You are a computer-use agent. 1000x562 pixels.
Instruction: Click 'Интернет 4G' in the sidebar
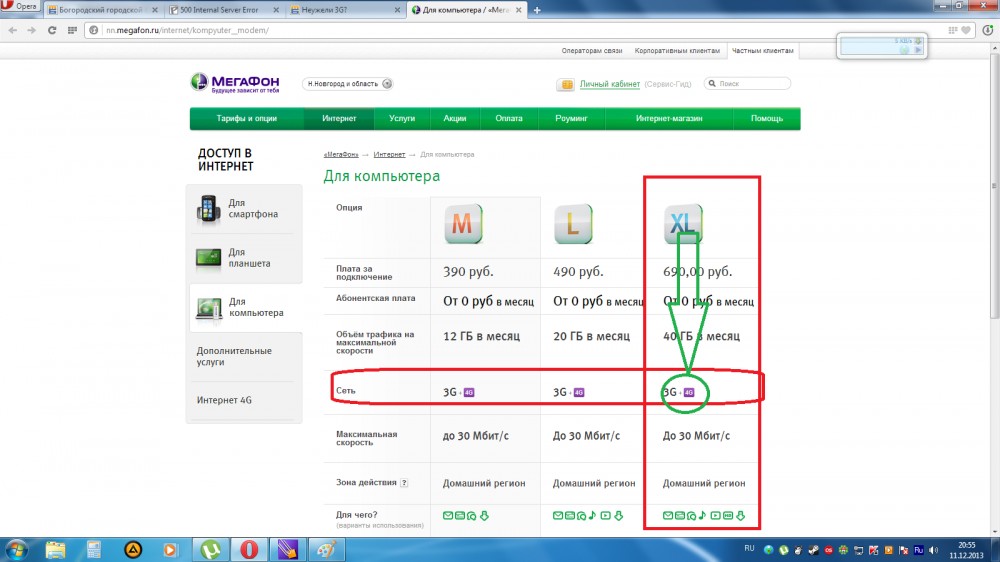coord(231,400)
